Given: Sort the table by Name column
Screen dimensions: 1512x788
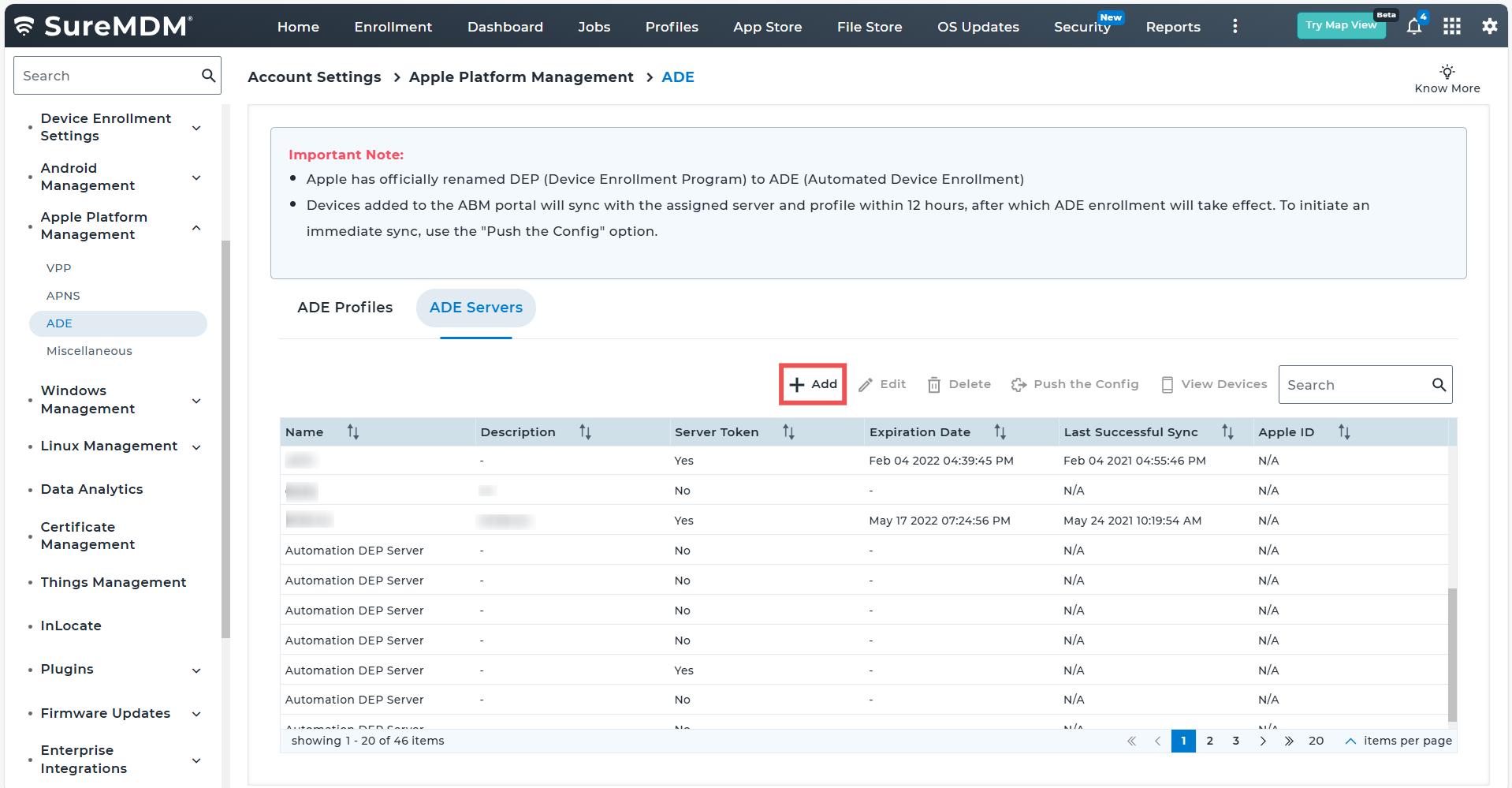Looking at the screenshot, I should tap(353, 432).
